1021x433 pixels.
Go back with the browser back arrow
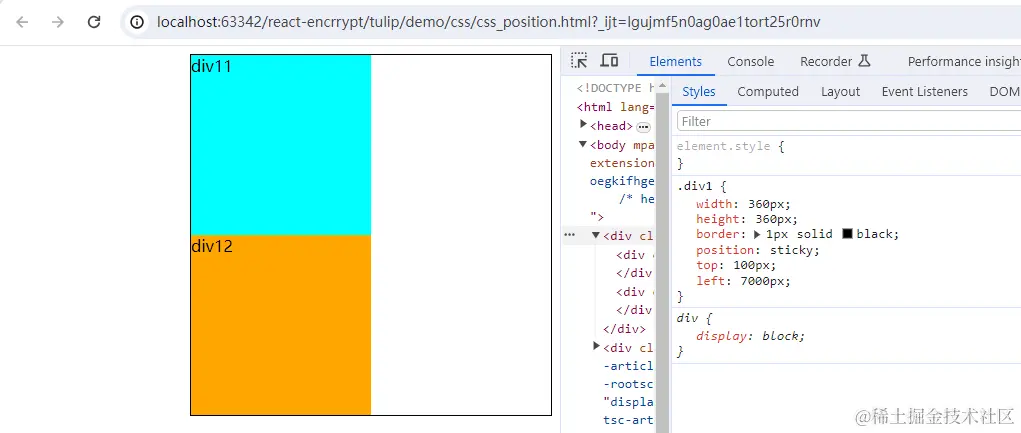[23, 22]
